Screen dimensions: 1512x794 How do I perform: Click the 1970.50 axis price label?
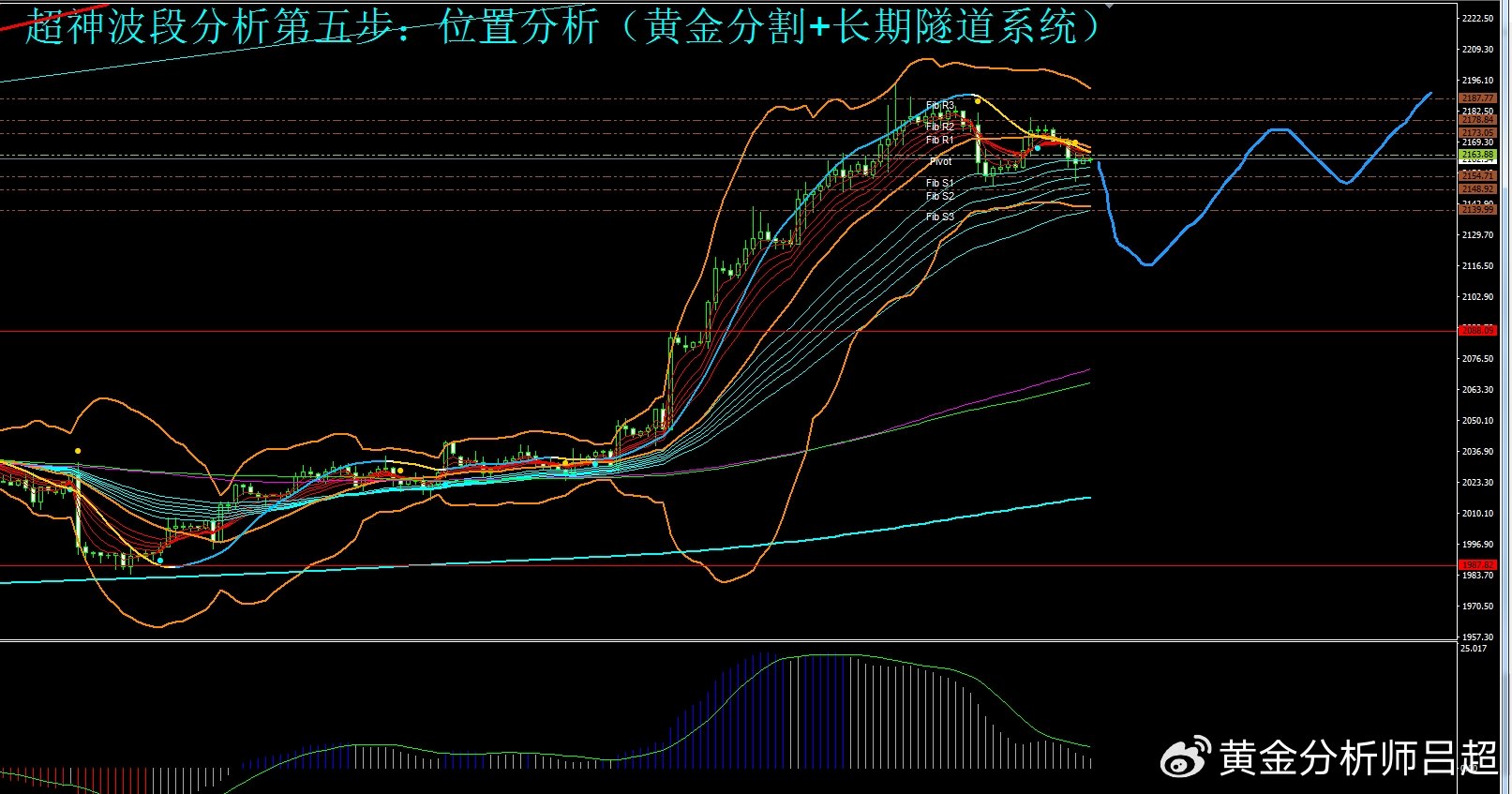(1478, 607)
